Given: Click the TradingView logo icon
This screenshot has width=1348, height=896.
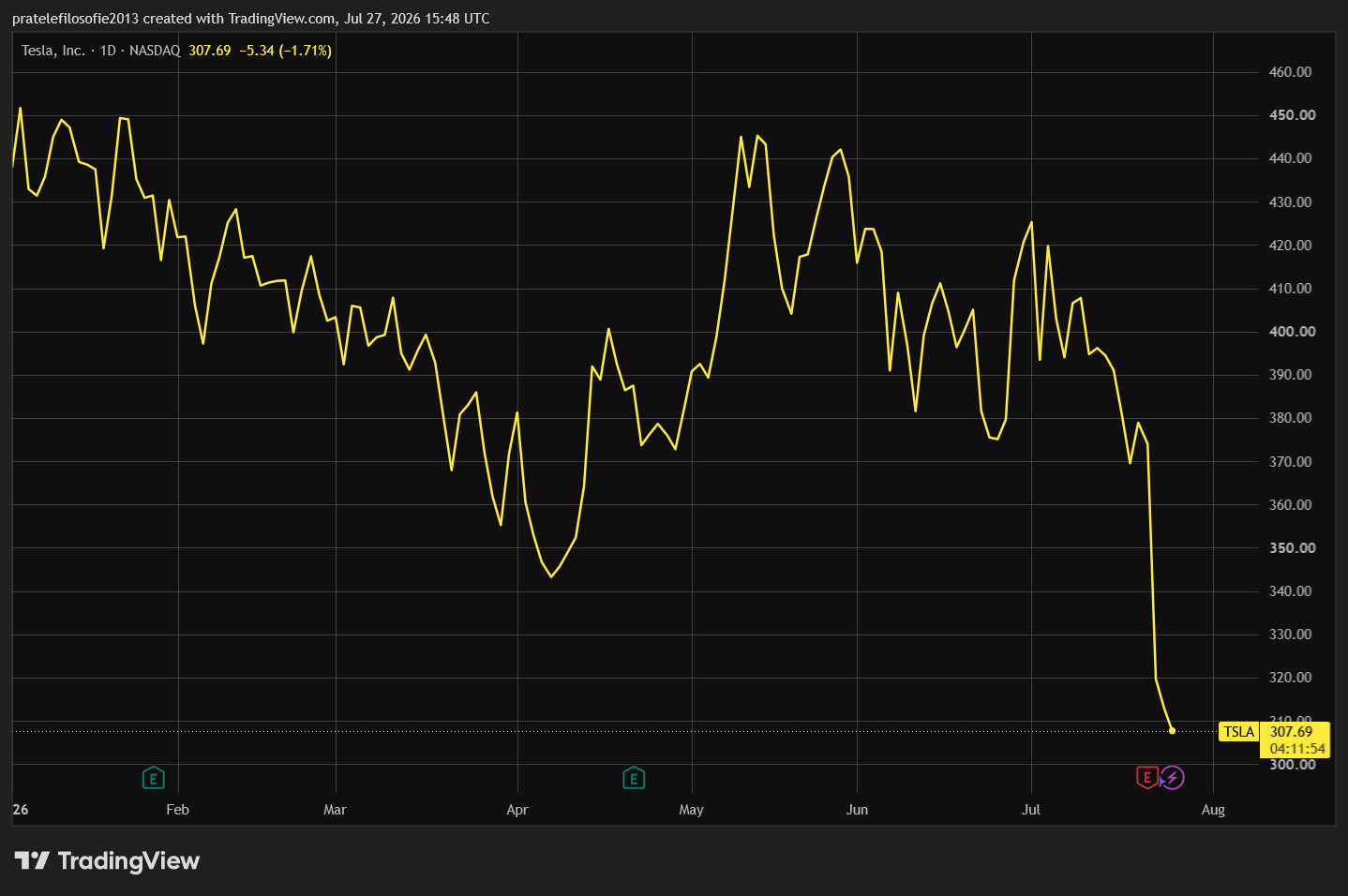Looking at the screenshot, I should (32, 860).
